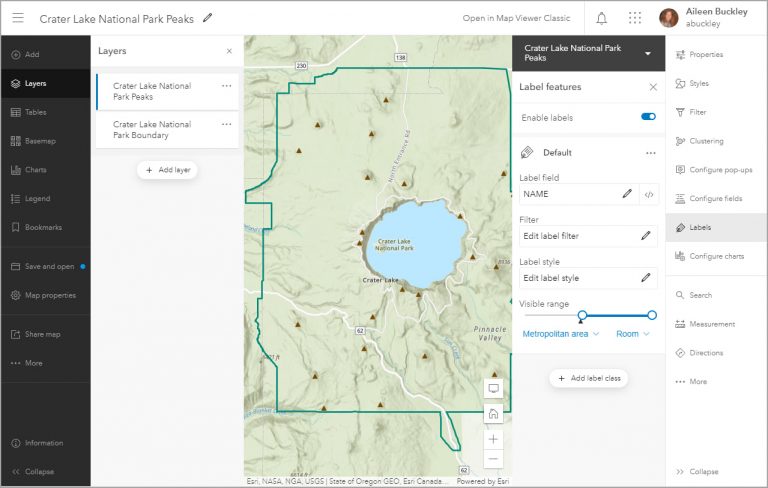
Task: Click the map home extent icon
Action: point(493,413)
